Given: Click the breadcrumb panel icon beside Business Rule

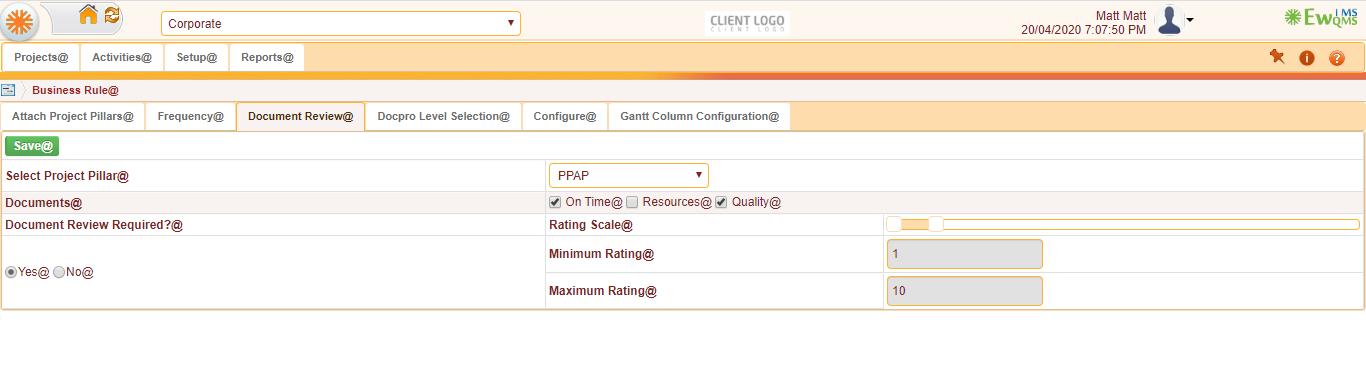Looking at the screenshot, I should (x=8, y=90).
